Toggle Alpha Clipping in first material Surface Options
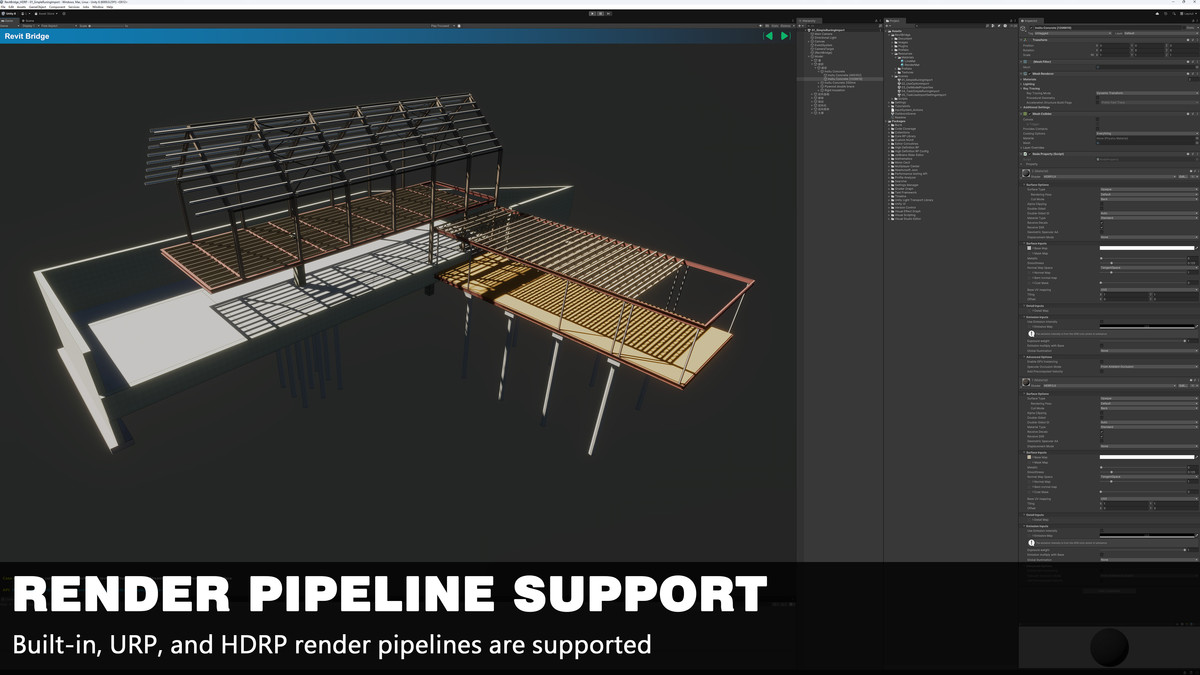 pos(1101,205)
